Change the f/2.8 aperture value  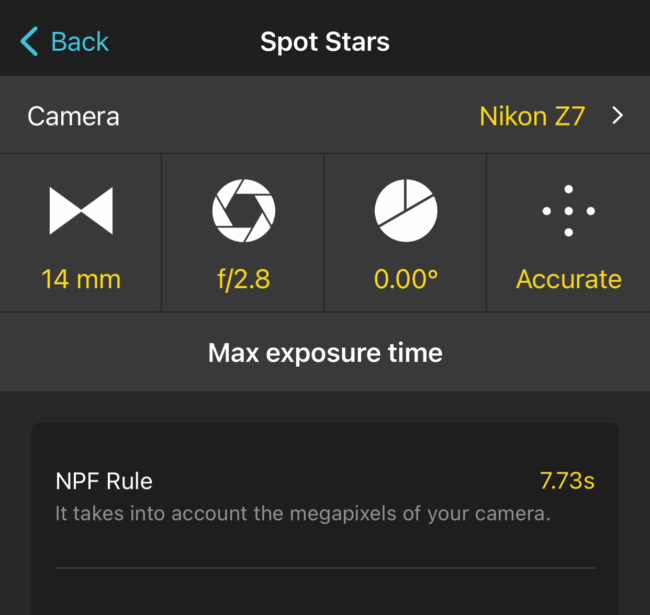tap(243, 279)
